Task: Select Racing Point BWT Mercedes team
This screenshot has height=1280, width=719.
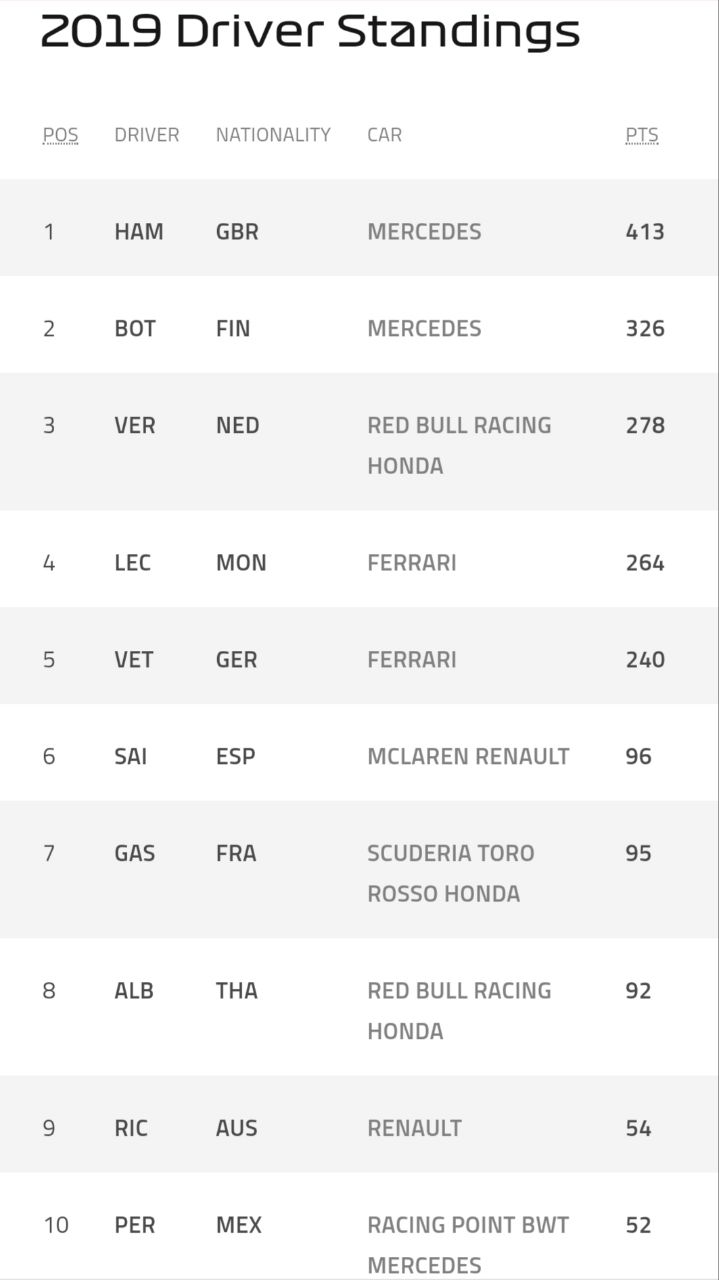Action: tap(468, 1245)
